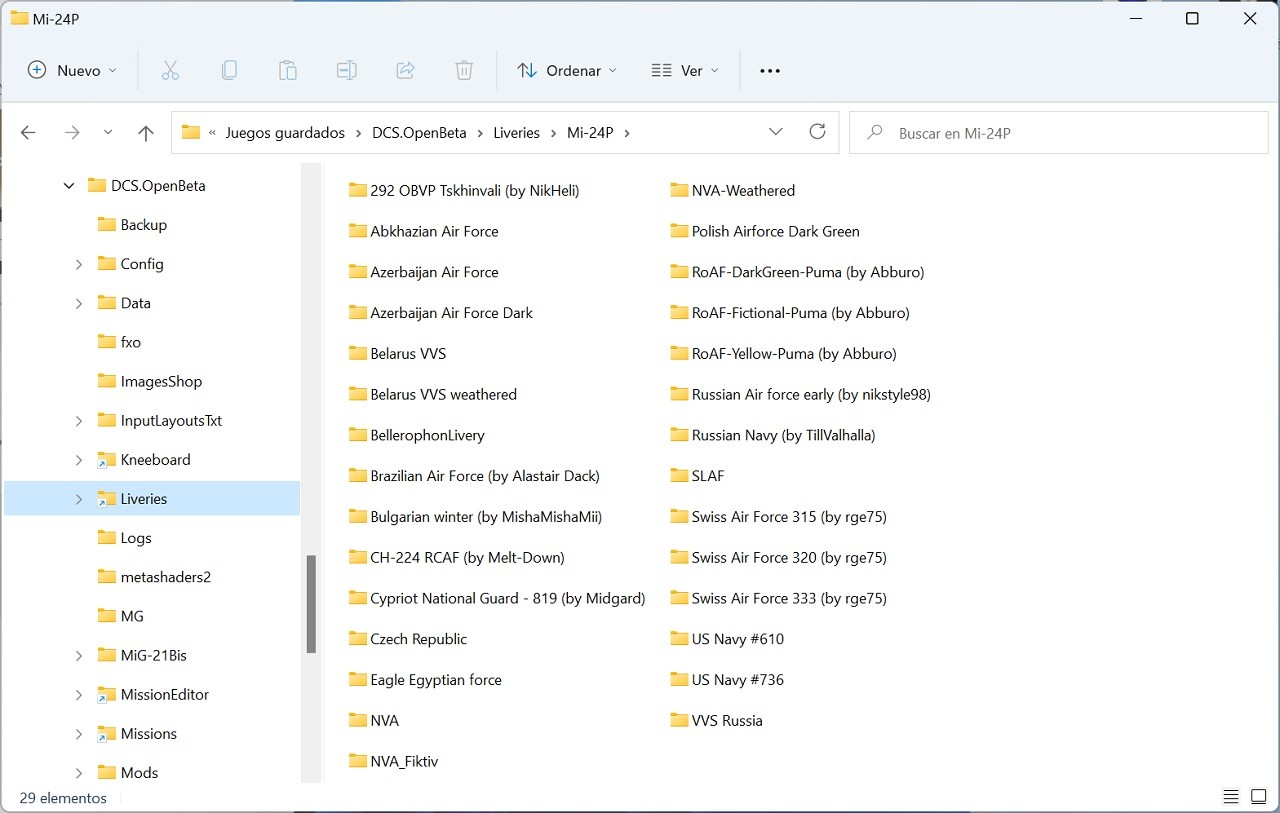Go forward with the right arrow
The width and height of the screenshot is (1280, 813).
click(72, 133)
